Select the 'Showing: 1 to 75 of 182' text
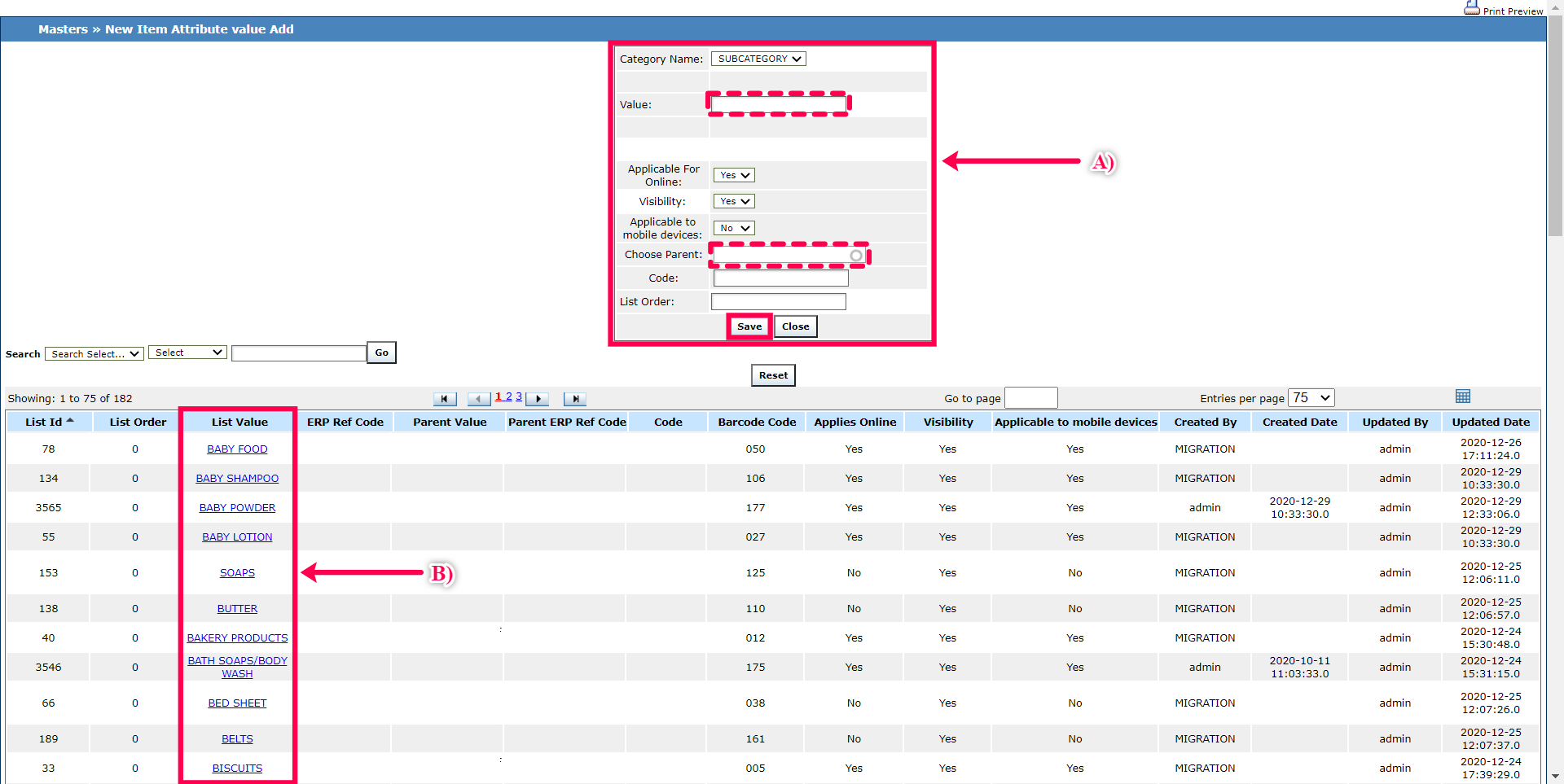This screenshot has height=784, width=1564. (x=70, y=399)
